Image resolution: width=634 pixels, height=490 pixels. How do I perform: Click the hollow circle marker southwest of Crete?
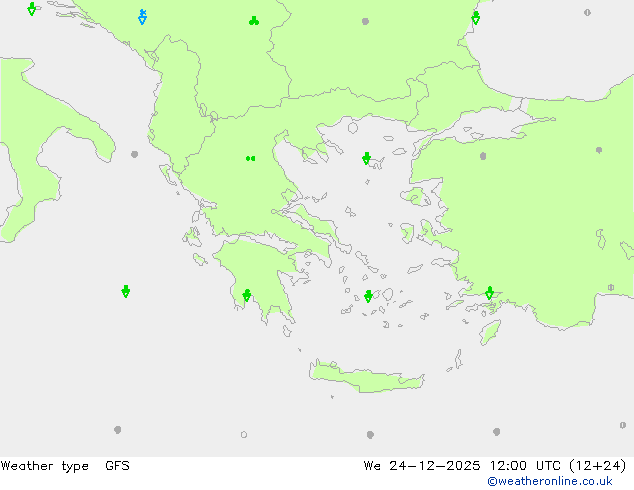click(x=244, y=435)
